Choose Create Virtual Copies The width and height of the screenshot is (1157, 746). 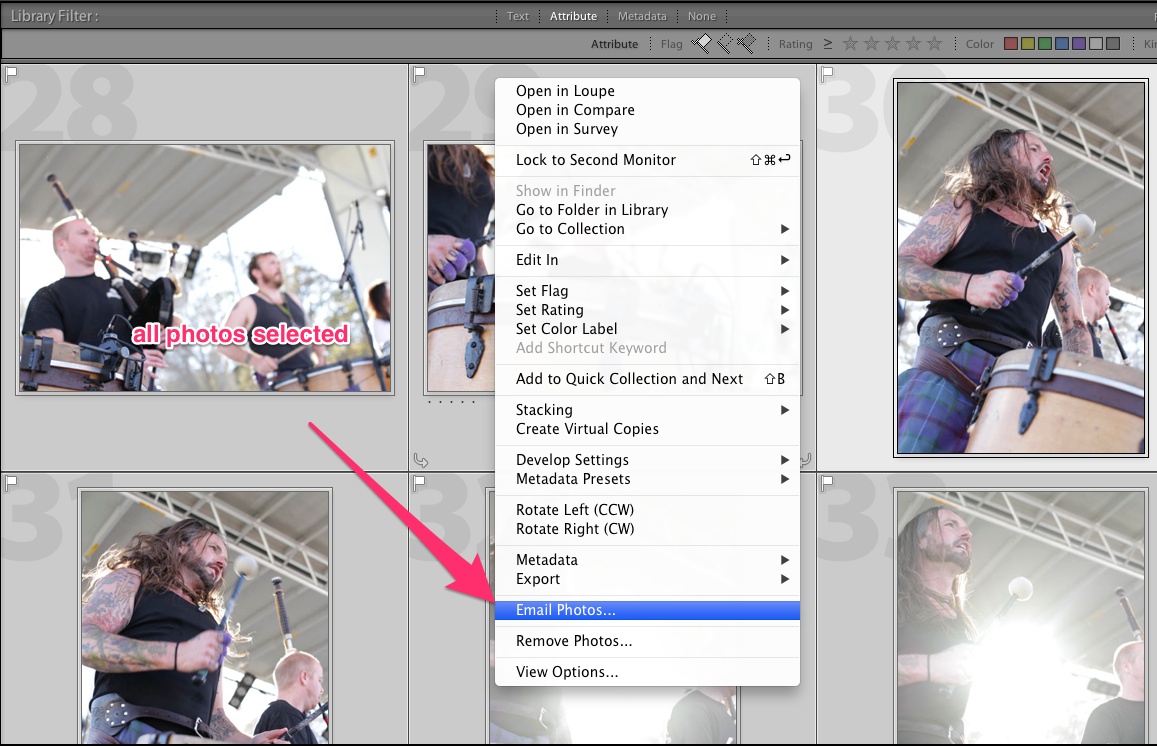[x=647, y=429]
